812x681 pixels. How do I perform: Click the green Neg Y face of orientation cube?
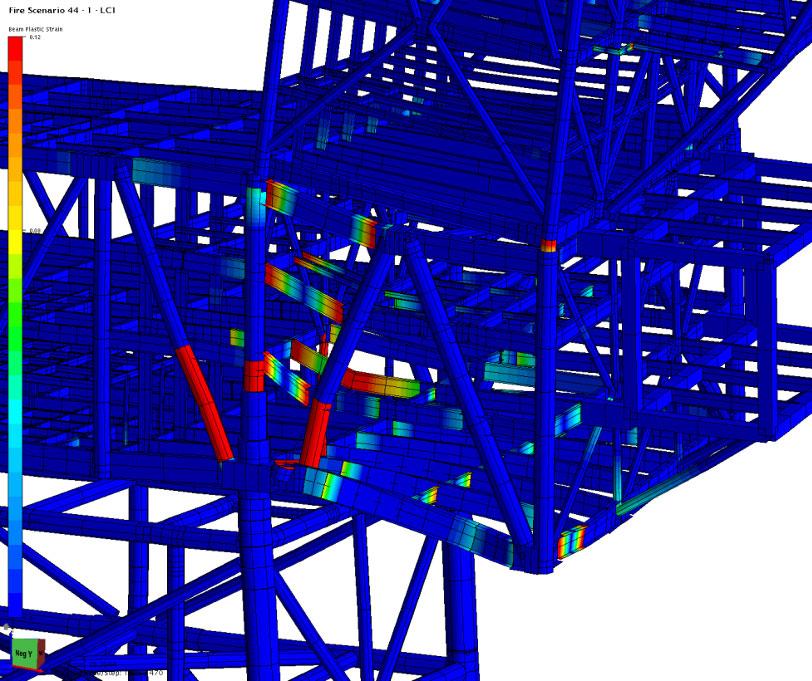pos(24,654)
